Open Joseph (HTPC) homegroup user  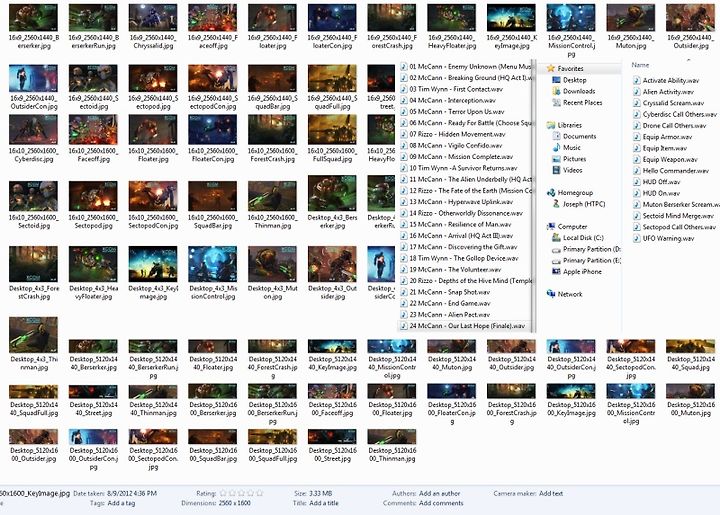click(579, 204)
